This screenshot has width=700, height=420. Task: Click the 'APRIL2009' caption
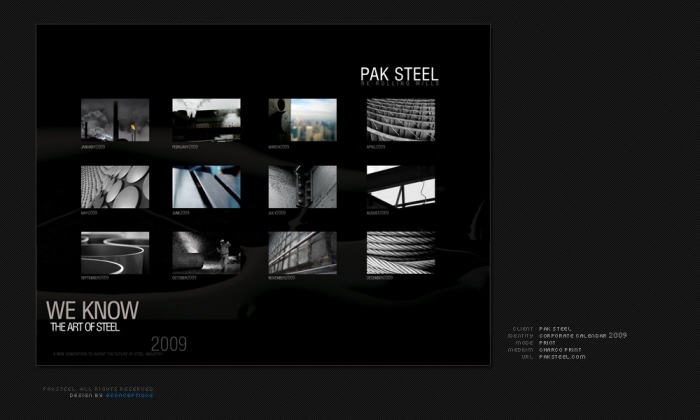click(x=376, y=147)
